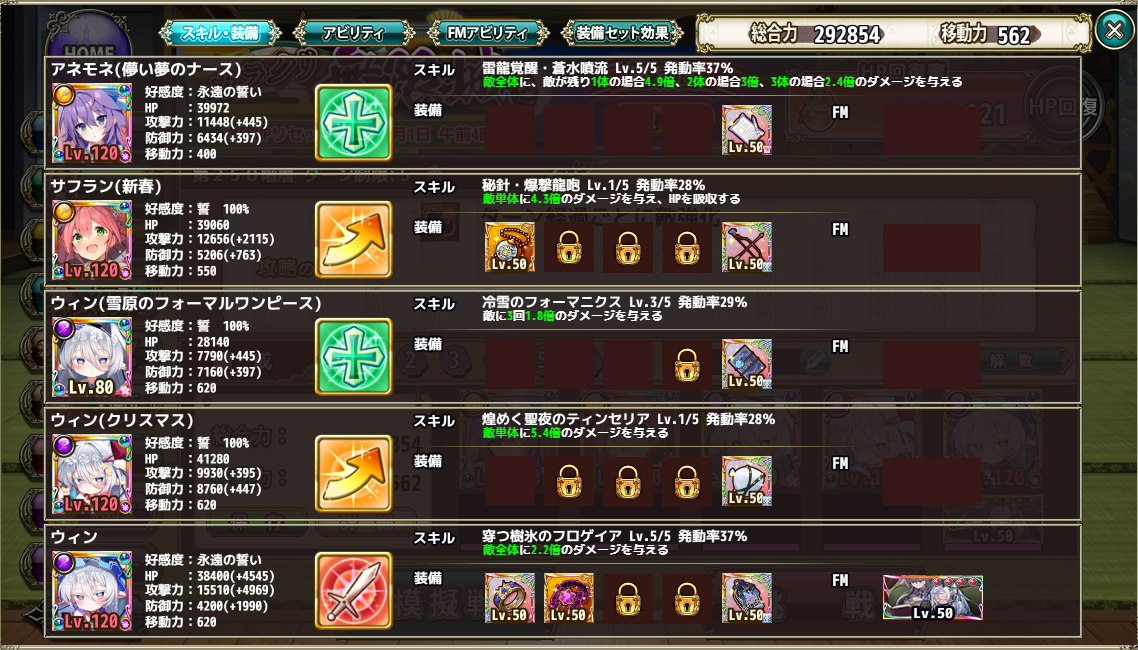Click Anemone's Lv.50 book equipment slot
Screen dimensions: 1138x650
click(x=747, y=130)
